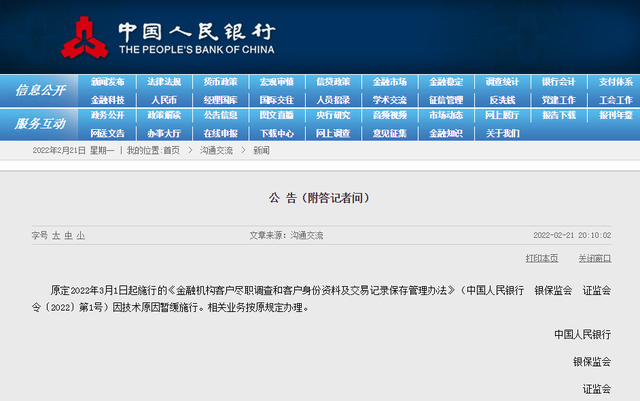Image resolution: width=640 pixels, height=401 pixels.
Task: Open 人民币 navigation item
Action: [x=164, y=100]
